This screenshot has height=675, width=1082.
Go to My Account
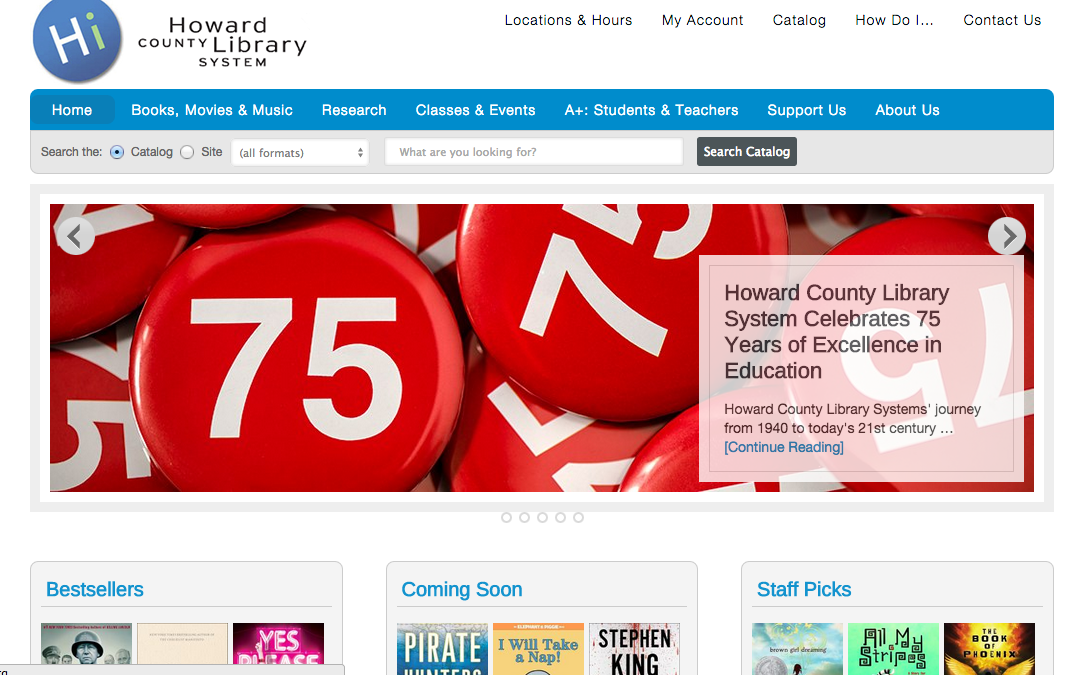click(x=702, y=20)
